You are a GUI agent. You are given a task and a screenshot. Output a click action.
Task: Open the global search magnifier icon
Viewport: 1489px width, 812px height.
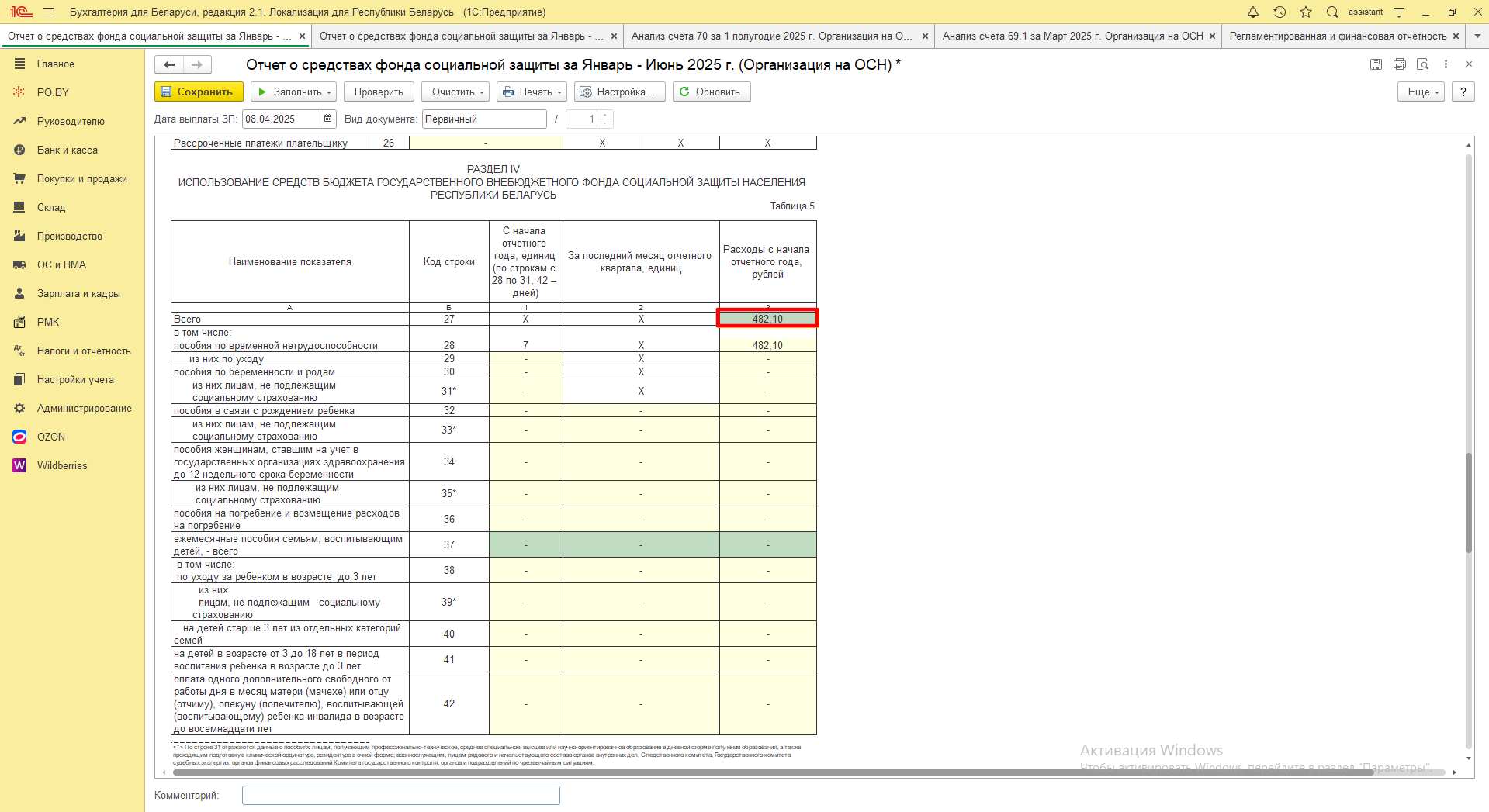1332,12
